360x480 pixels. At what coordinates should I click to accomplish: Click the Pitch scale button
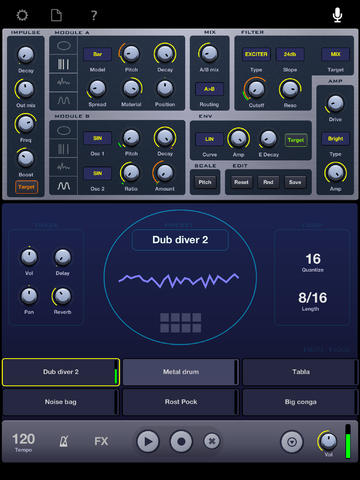[205, 182]
